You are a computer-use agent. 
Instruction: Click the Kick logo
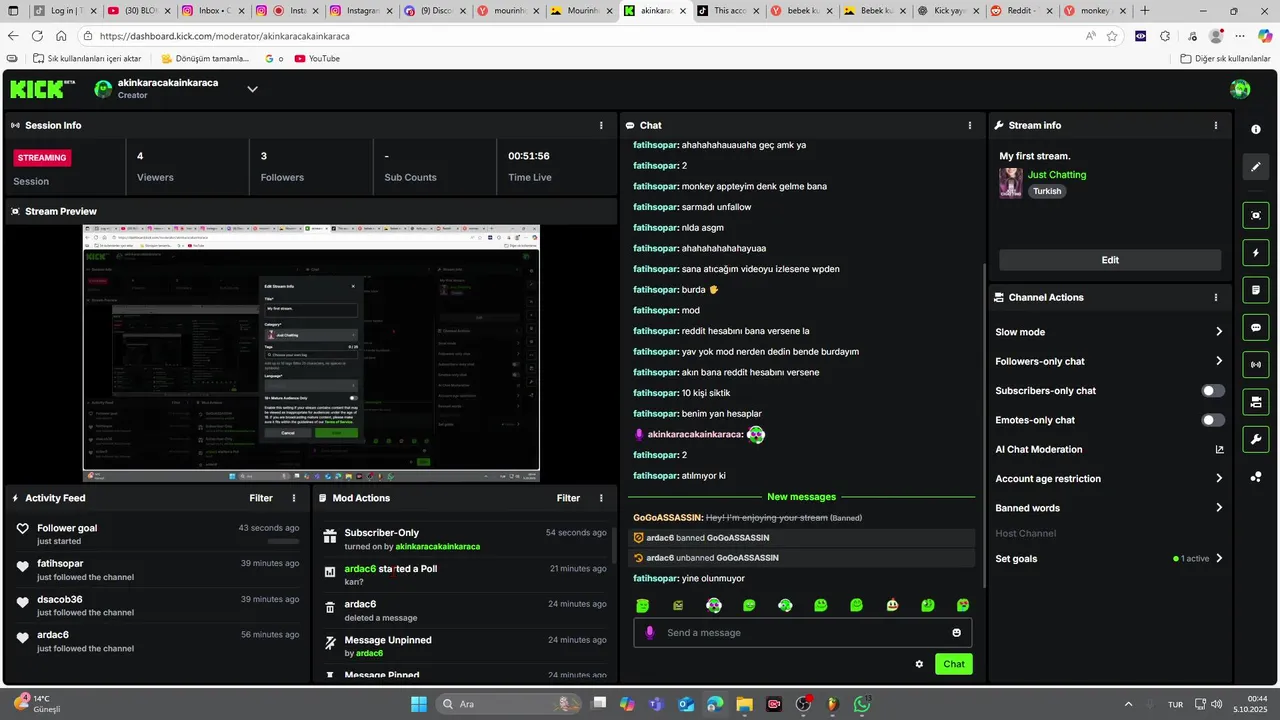coord(42,89)
